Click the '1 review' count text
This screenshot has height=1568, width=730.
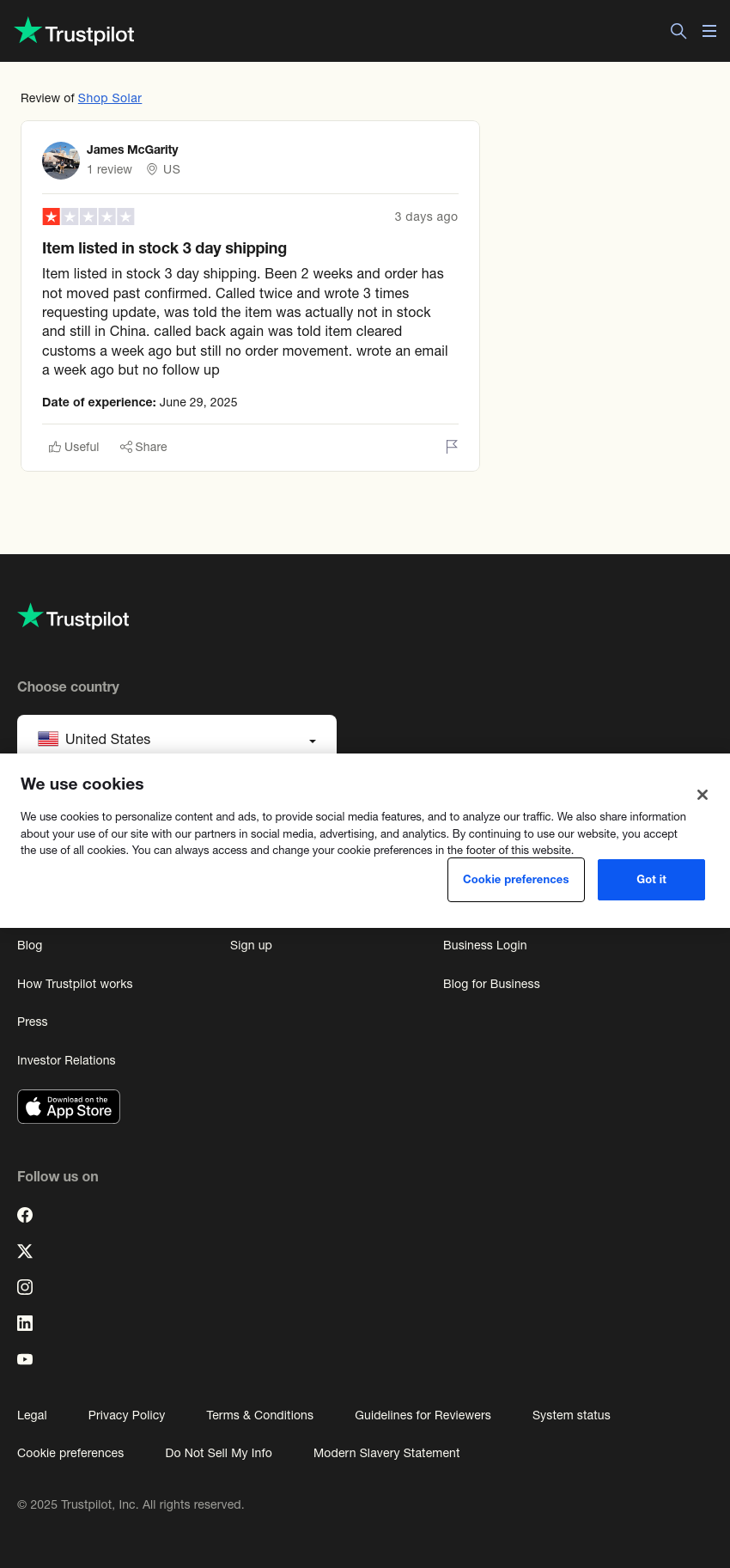point(109,169)
